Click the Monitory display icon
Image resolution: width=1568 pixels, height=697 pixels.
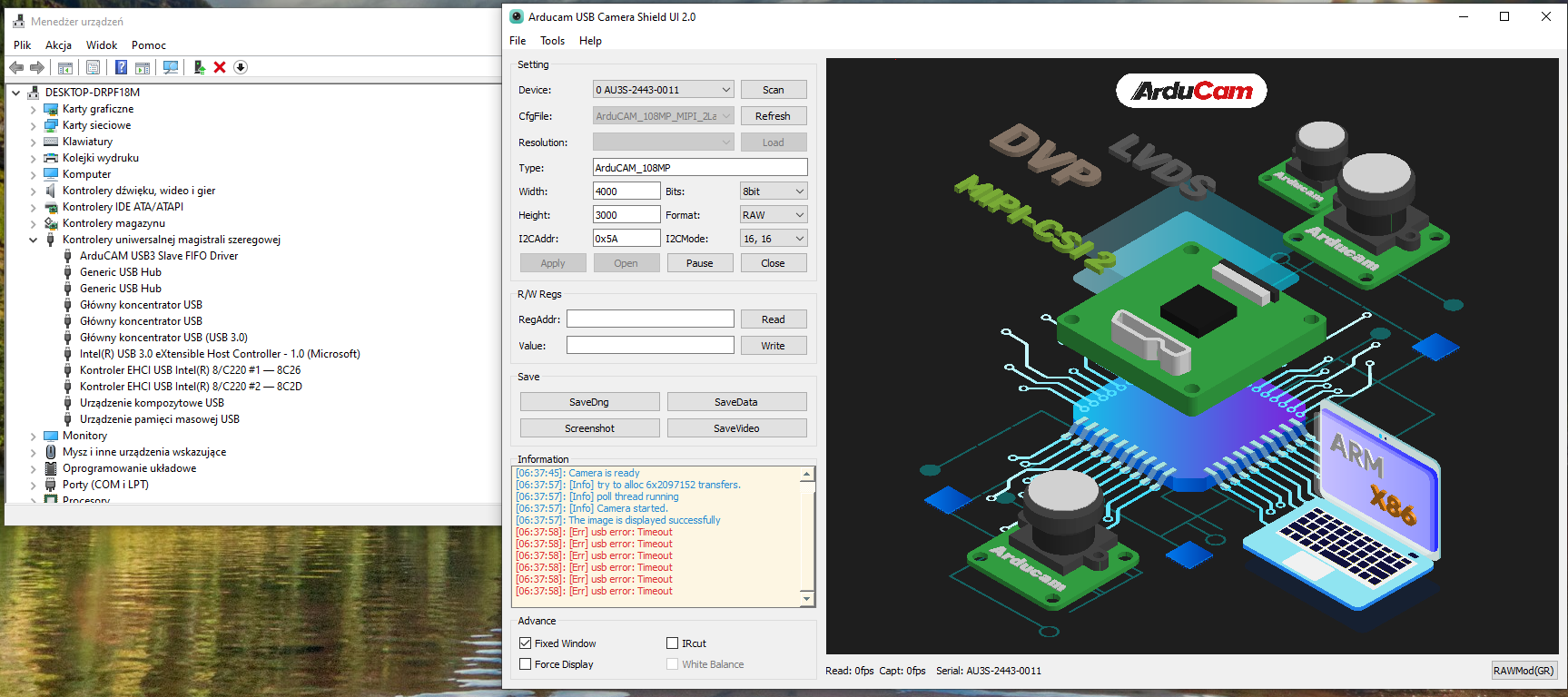pos(51,436)
